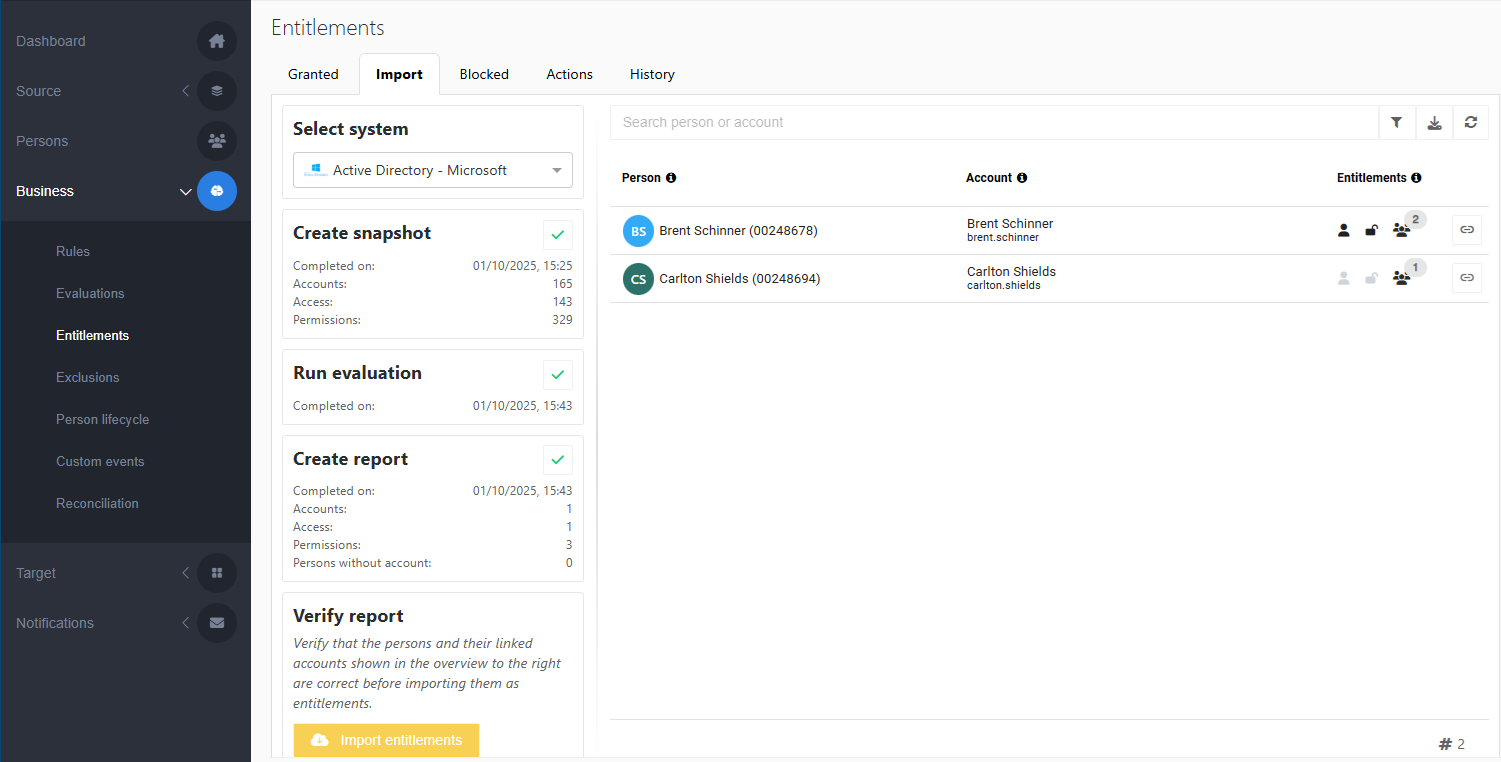The image size is (1501, 762).
Task: Open Reconciliation in the Business submenu
Action: click(x=97, y=503)
